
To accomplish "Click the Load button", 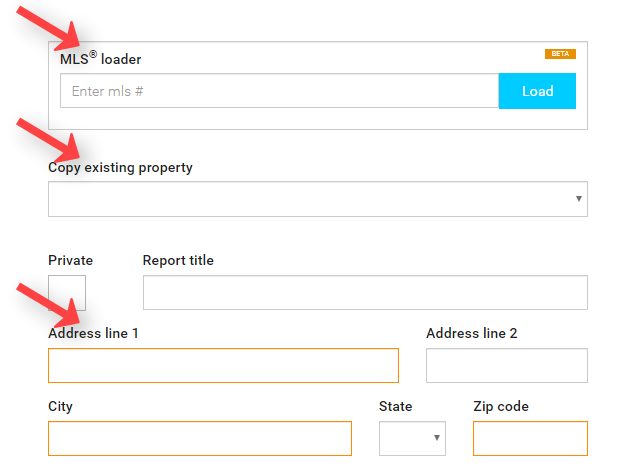I will 537,91.
